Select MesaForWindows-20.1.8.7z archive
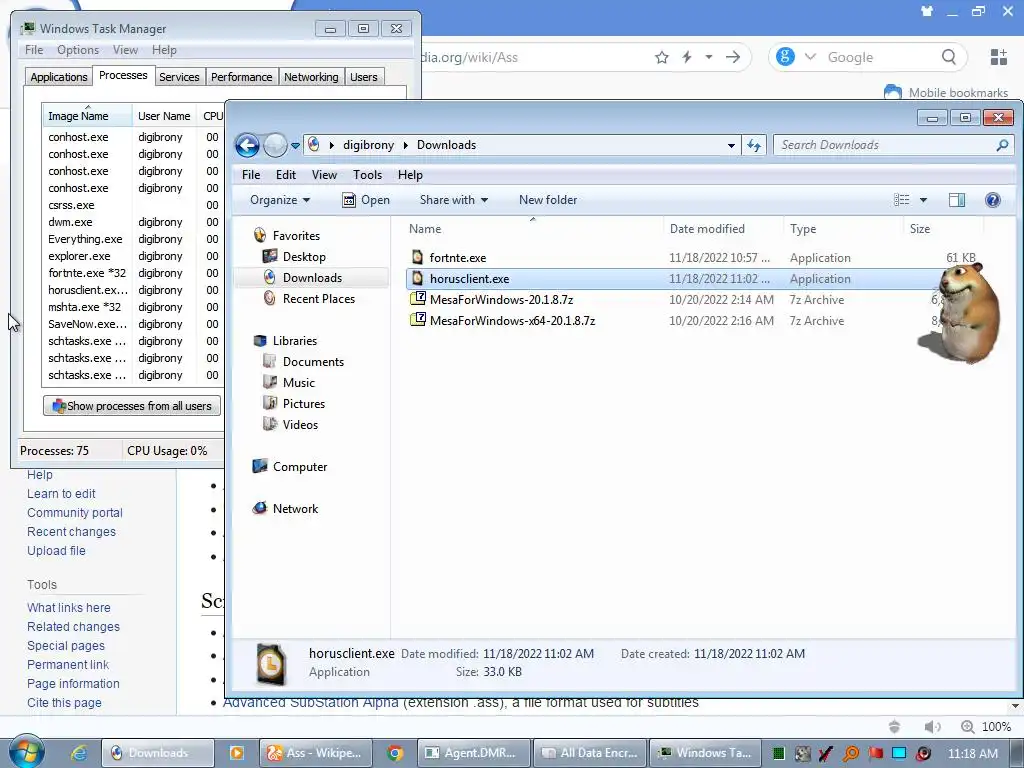The width and height of the screenshot is (1024, 768). coord(501,300)
